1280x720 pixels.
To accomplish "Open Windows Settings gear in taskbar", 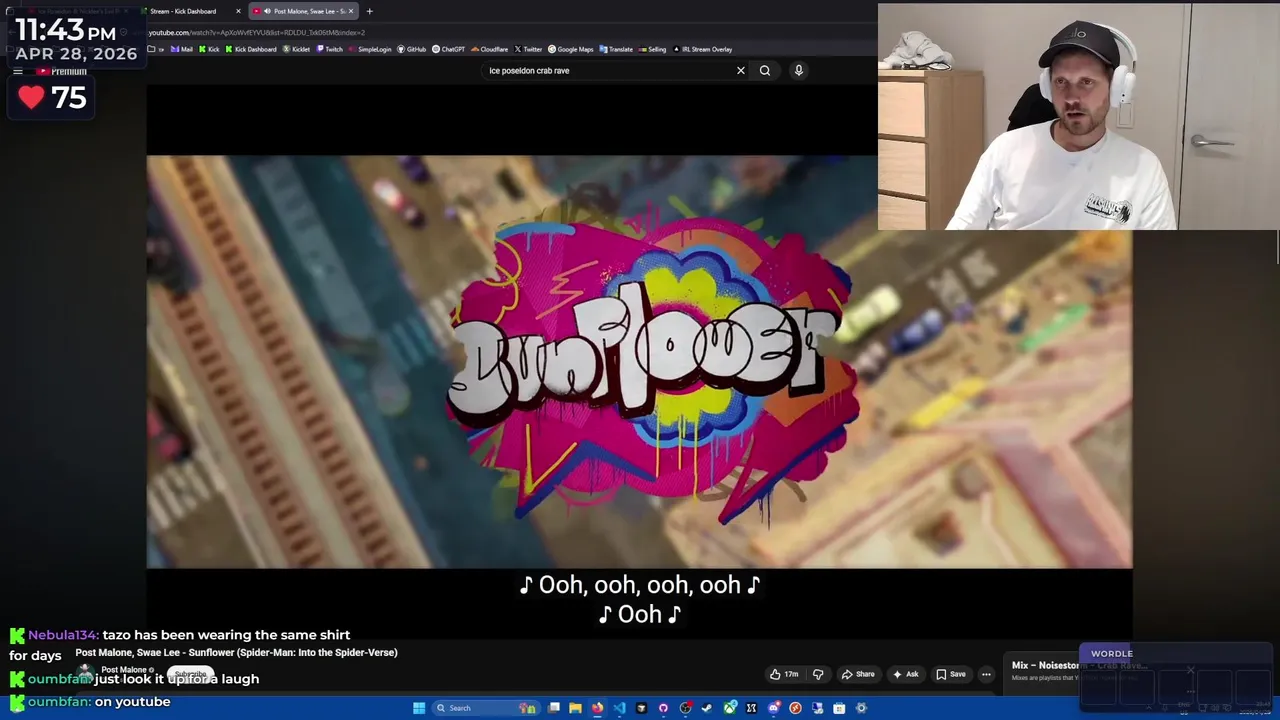I will (x=861, y=708).
